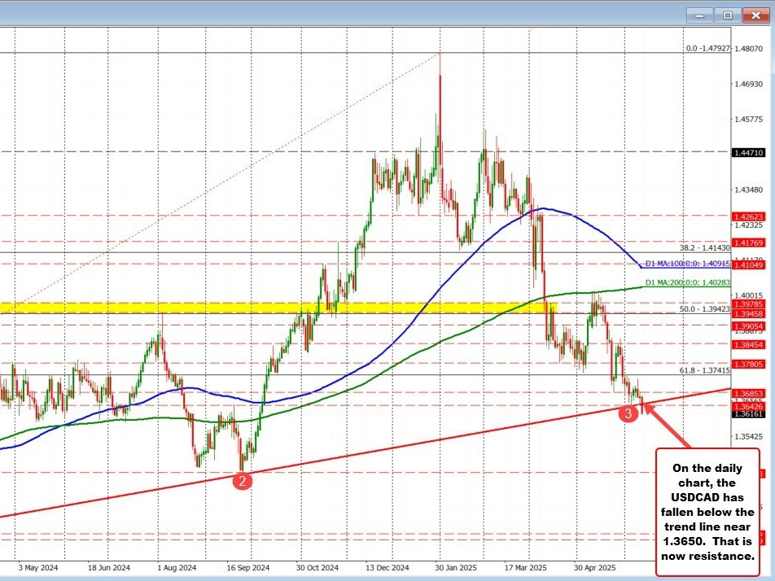Select the red 1.36853 price tag
775x581 pixels.
point(748,394)
